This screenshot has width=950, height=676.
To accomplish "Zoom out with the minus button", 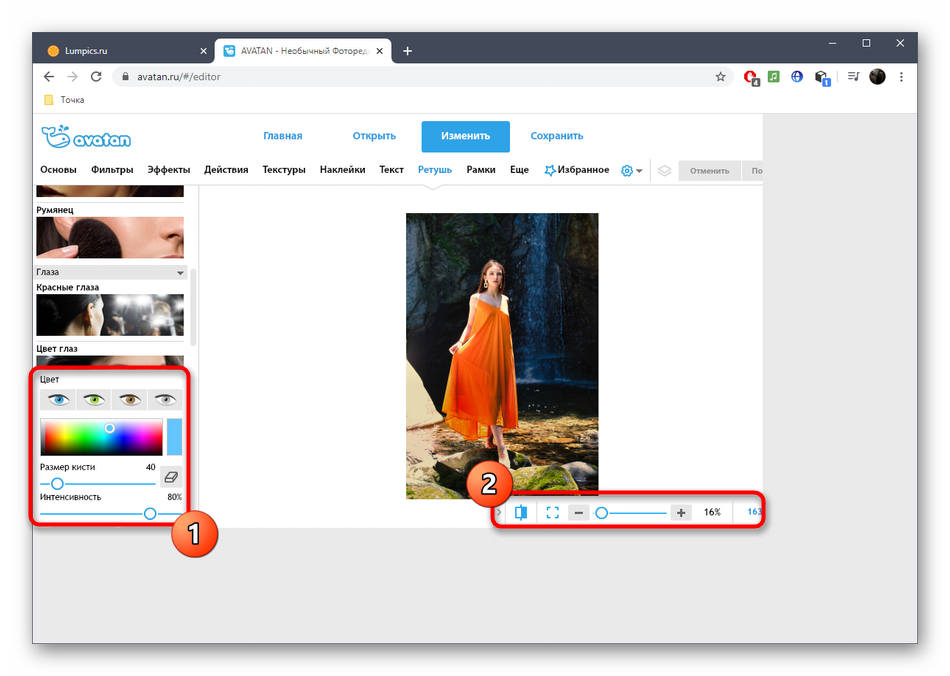I will coord(578,512).
